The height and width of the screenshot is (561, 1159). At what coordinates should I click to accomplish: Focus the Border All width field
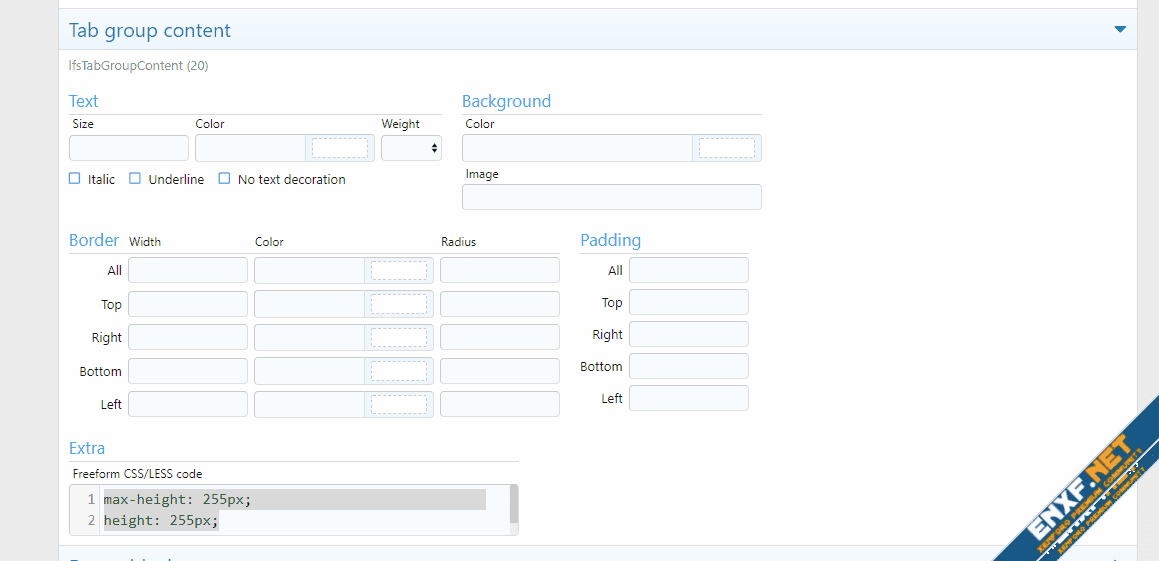point(188,270)
